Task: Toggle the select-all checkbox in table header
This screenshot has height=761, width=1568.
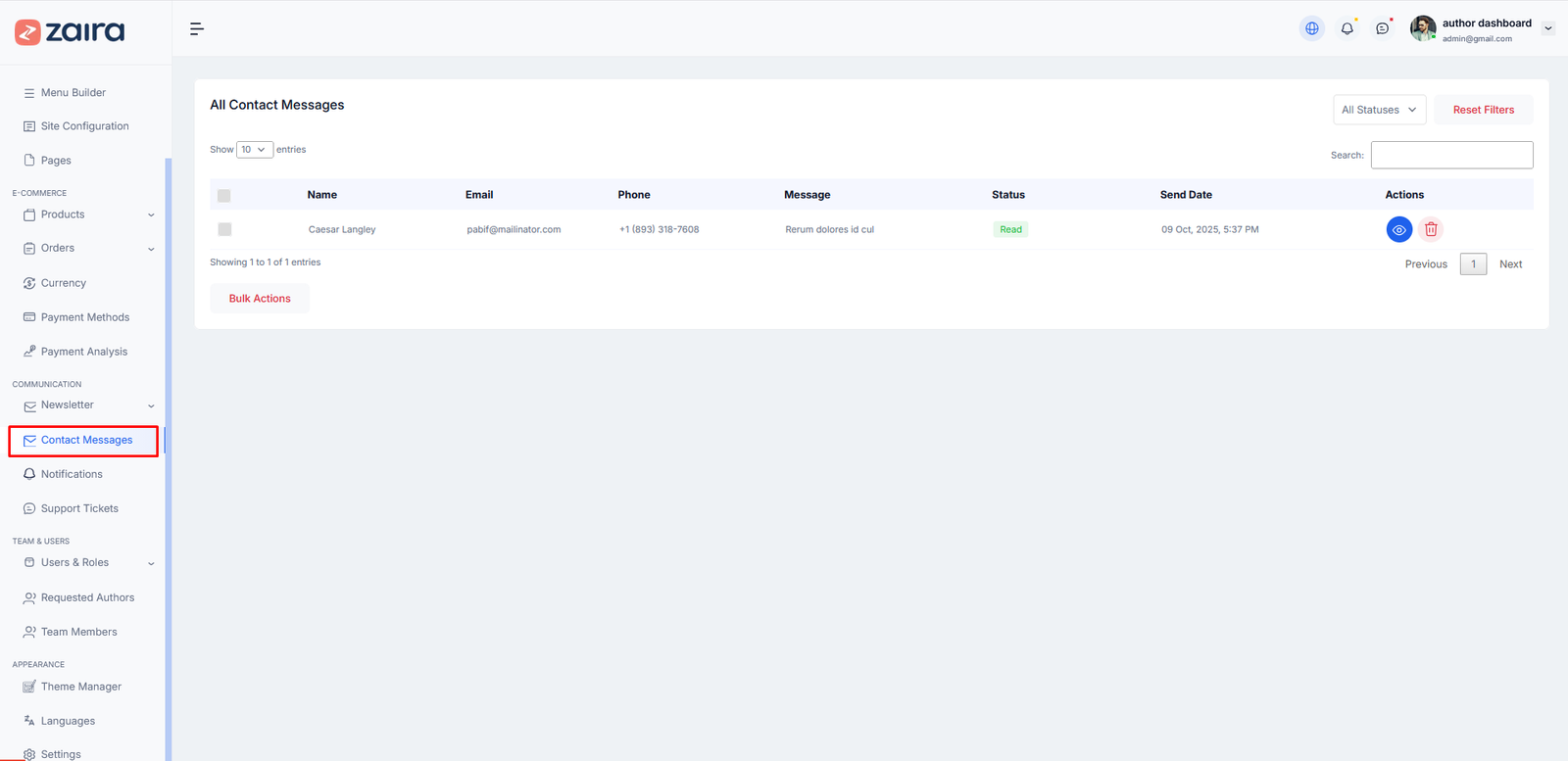Action: pyautogui.click(x=224, y=196)
